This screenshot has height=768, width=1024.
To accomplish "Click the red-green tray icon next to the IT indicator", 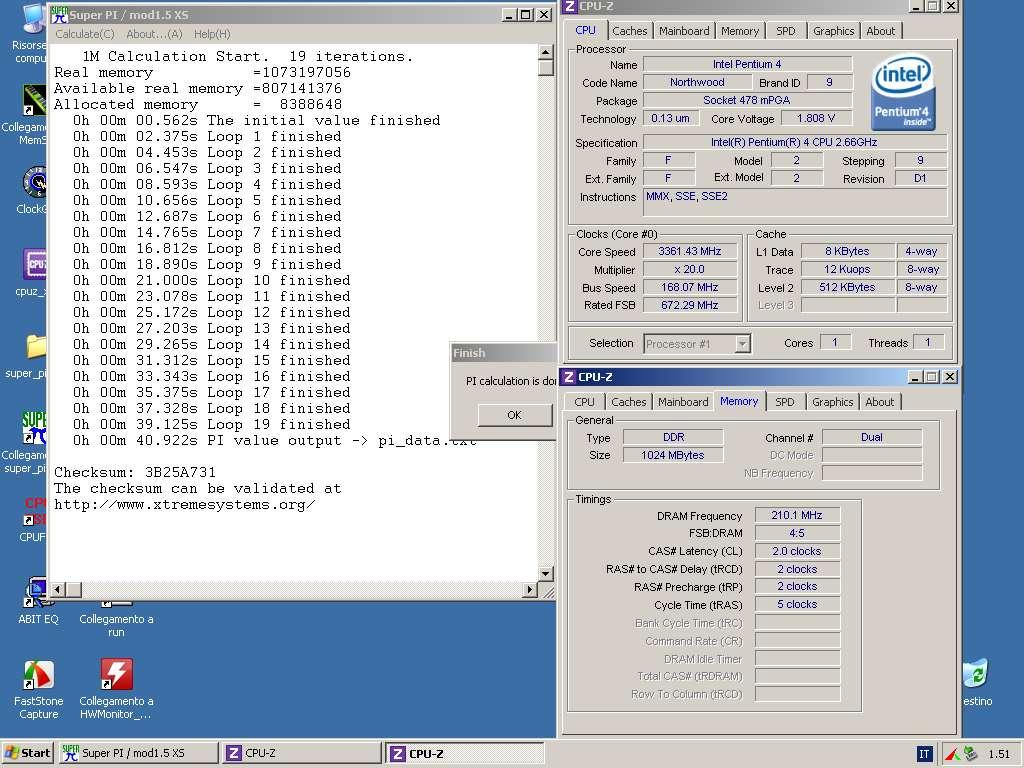I will pos(952,754).
